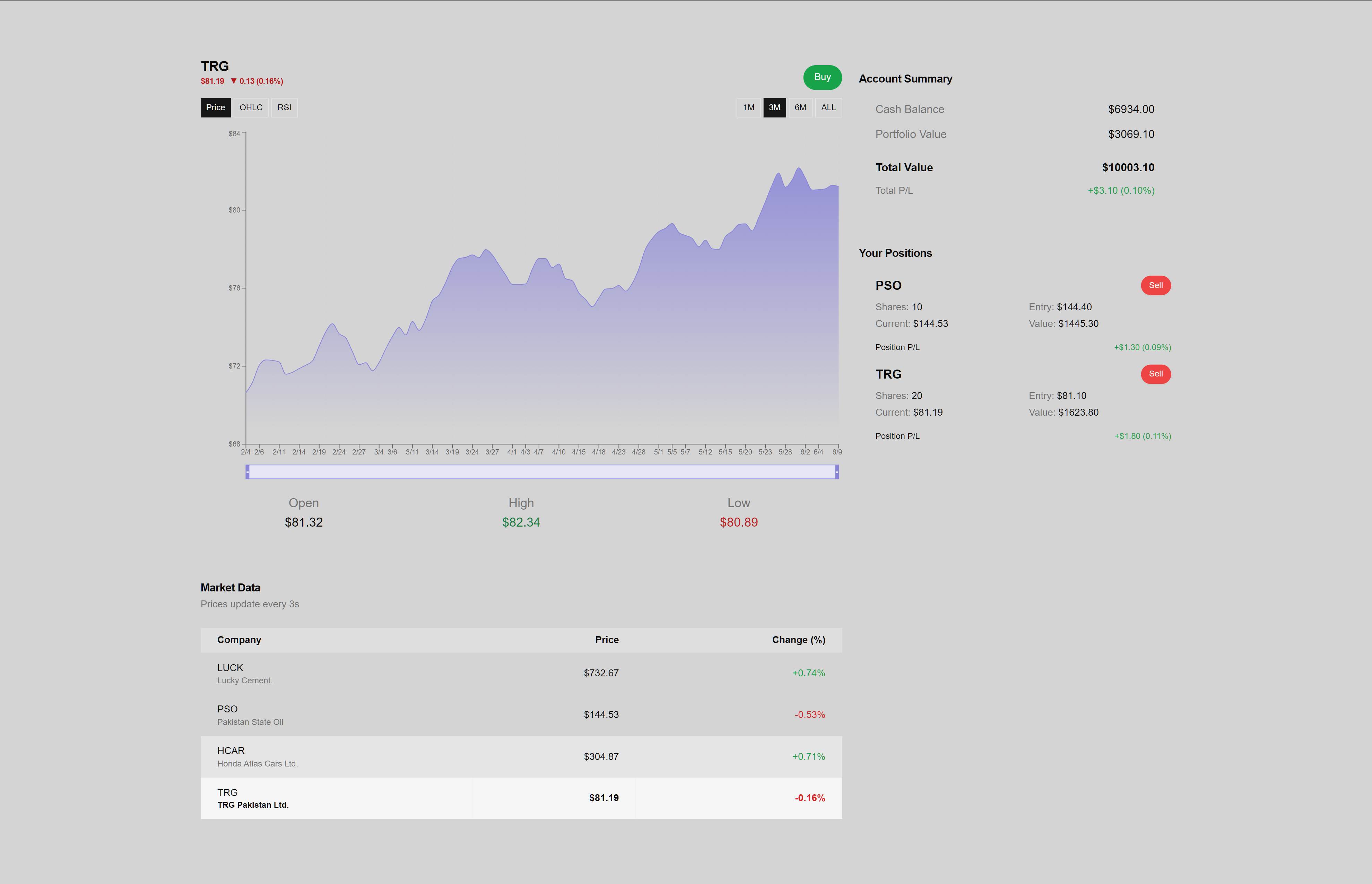Click the down-arrow price change 0.13 (0.16%)
The width and height of the screenshot is (1372, 884).
[x=257, y=81]
